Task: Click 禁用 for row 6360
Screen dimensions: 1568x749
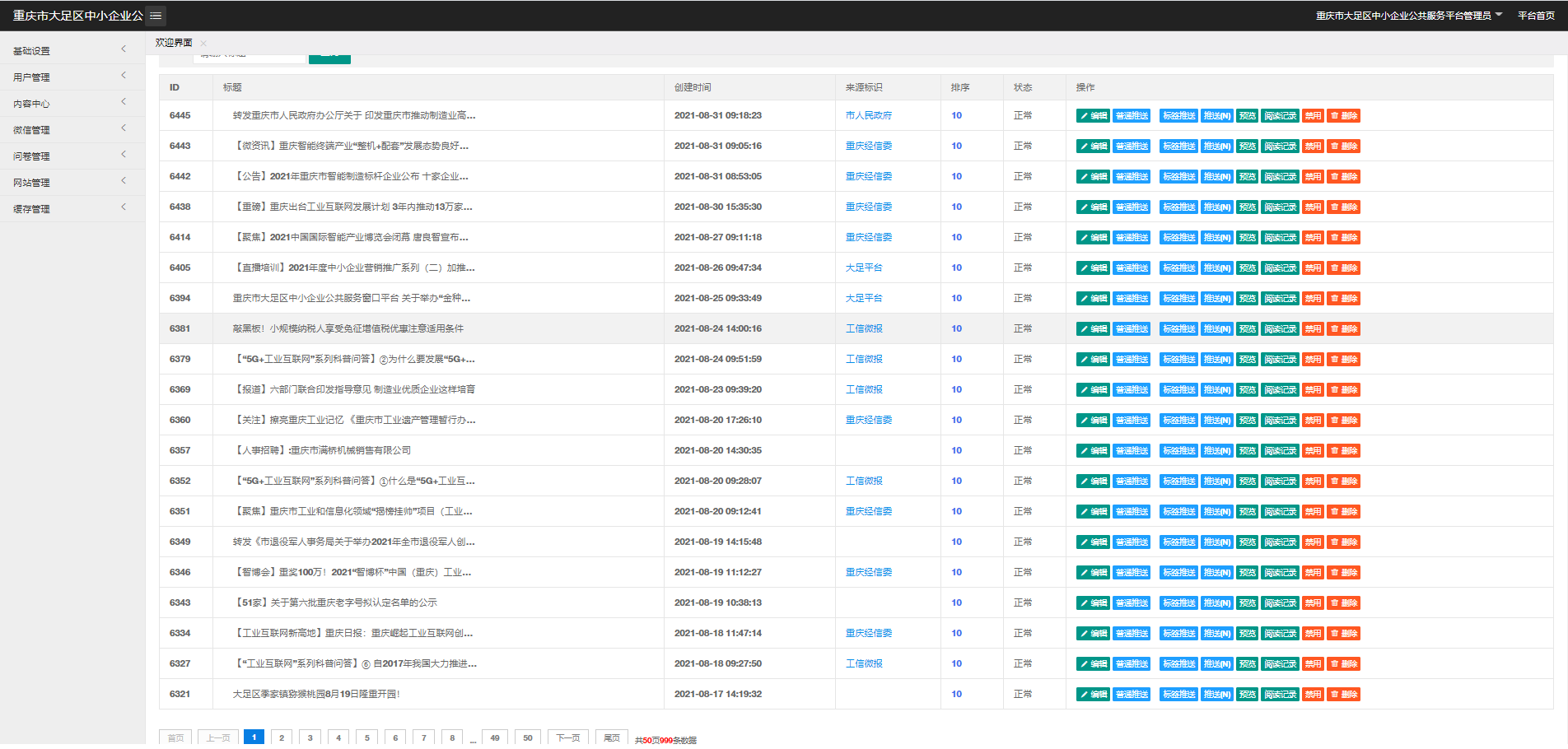Action: tap(1314, 421)
